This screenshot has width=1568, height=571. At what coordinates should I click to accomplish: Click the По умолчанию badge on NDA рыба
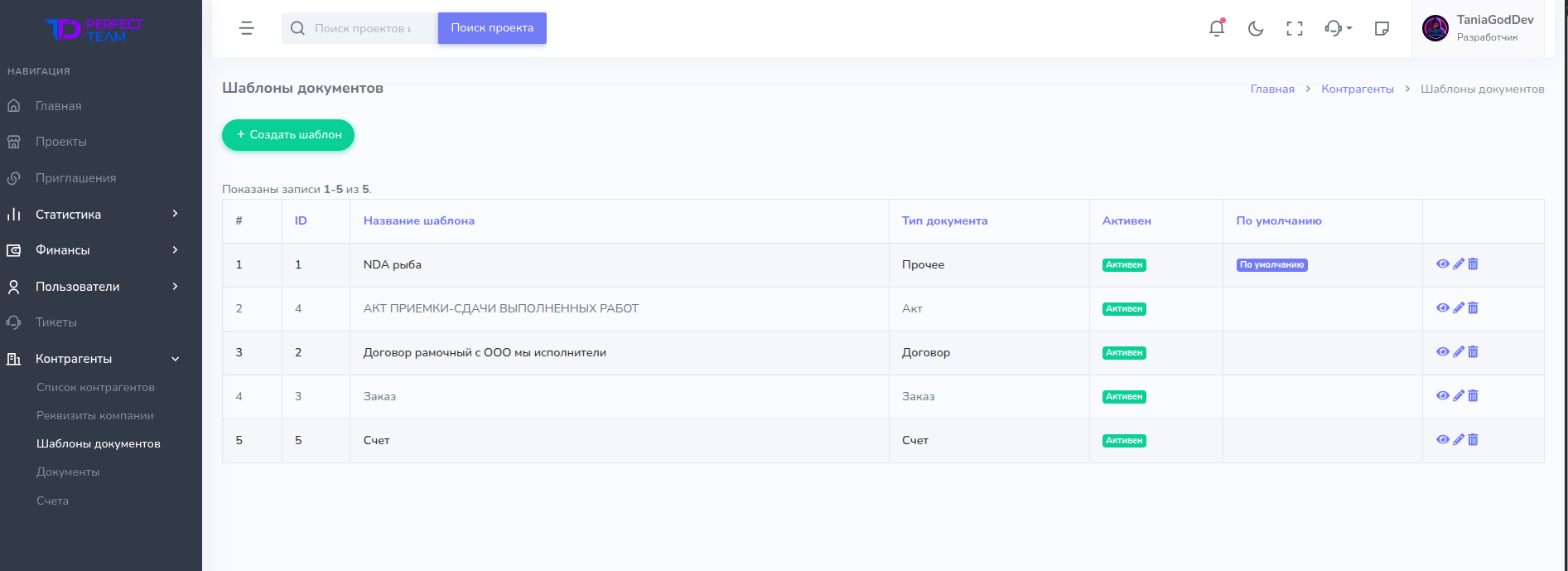click(x=1272, y=265)
